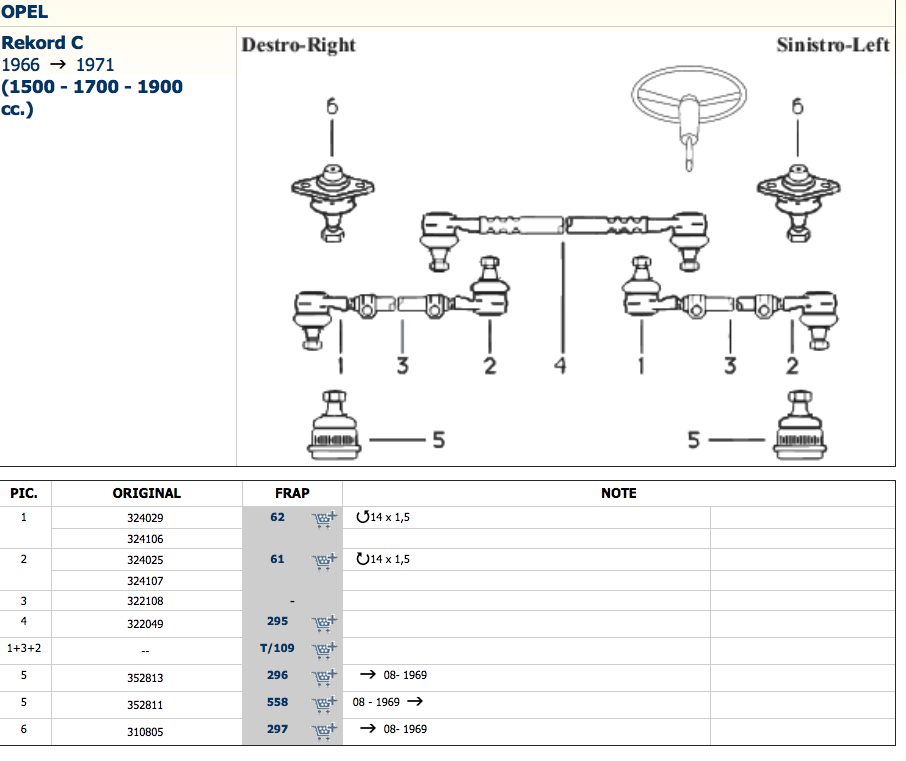Click the Sinistro-Left diagram label
The height and width of the screenshot is (761, 906).
pos(833,45)
